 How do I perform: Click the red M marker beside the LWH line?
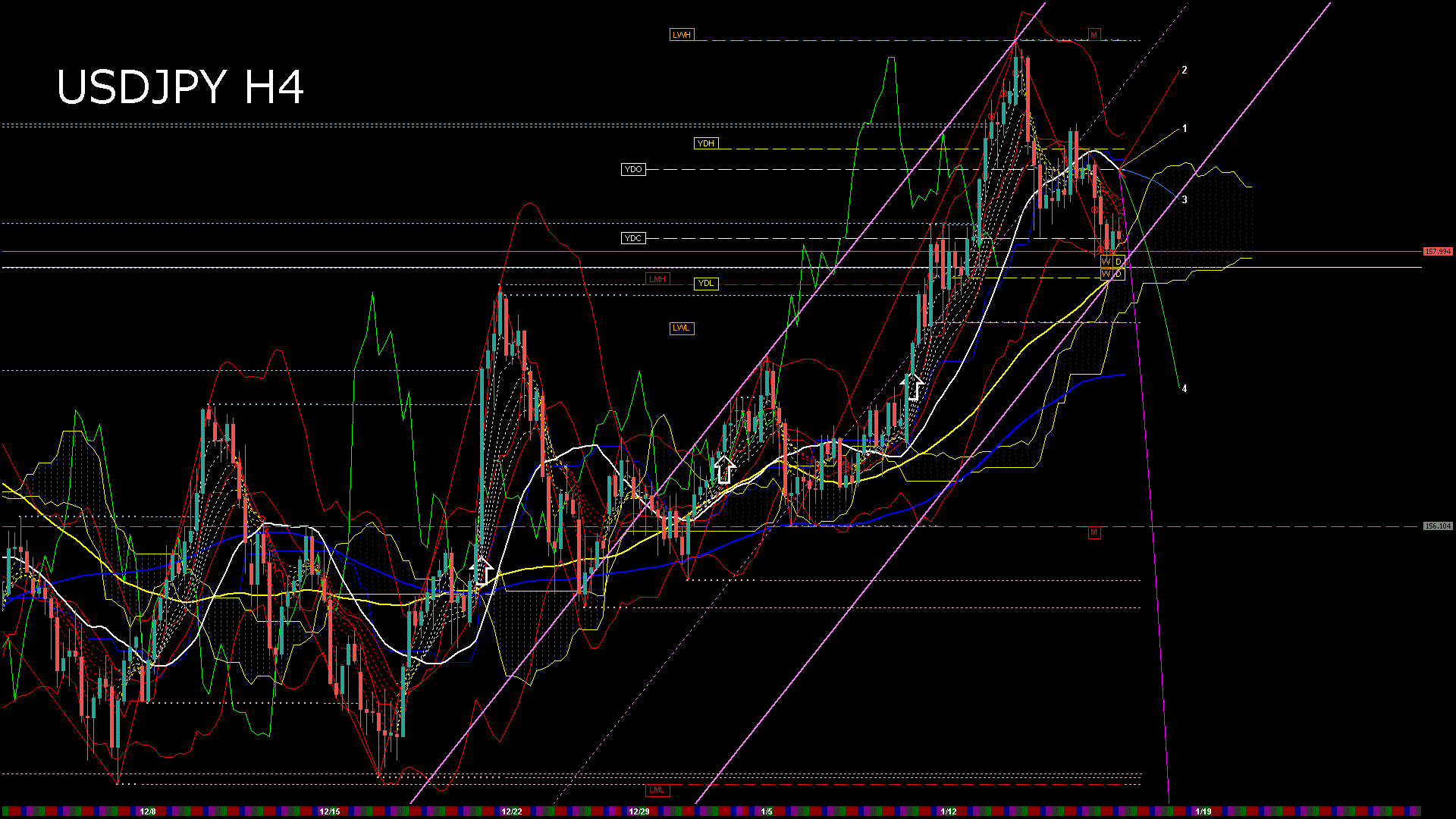pyautogui.click(x=1094, y=35)
